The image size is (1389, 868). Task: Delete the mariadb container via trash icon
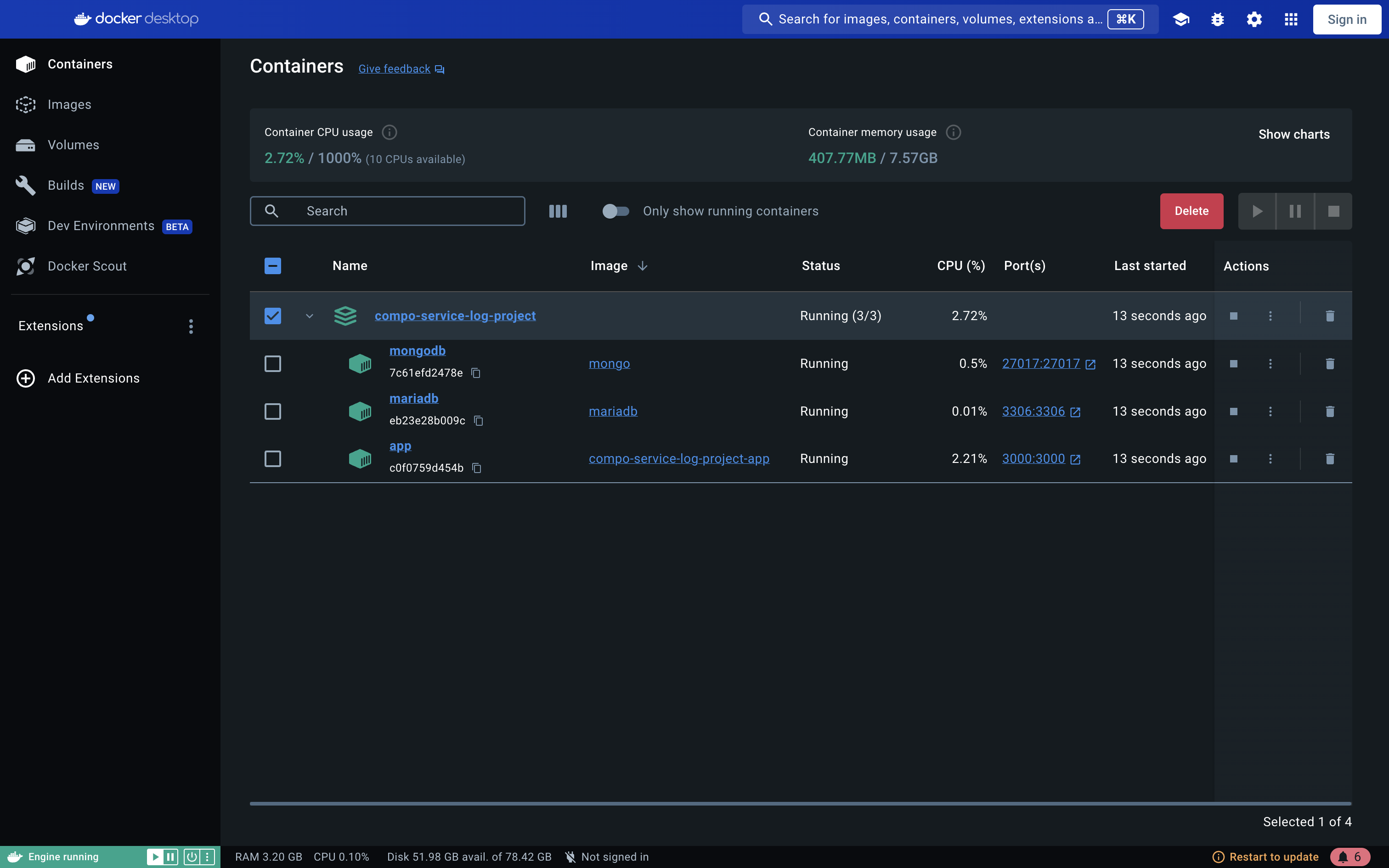point(1330,411)
